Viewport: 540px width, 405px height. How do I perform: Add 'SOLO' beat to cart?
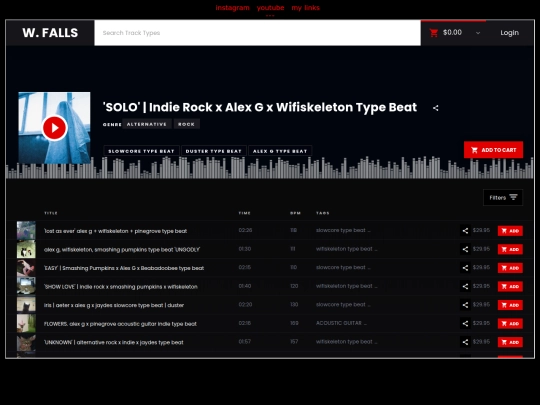click(x=493, y=150)
